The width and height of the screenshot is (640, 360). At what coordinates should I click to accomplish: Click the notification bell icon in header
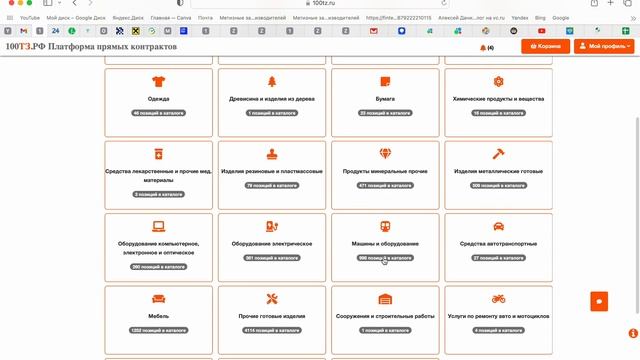pyautogui.click(x=483, y=47)
